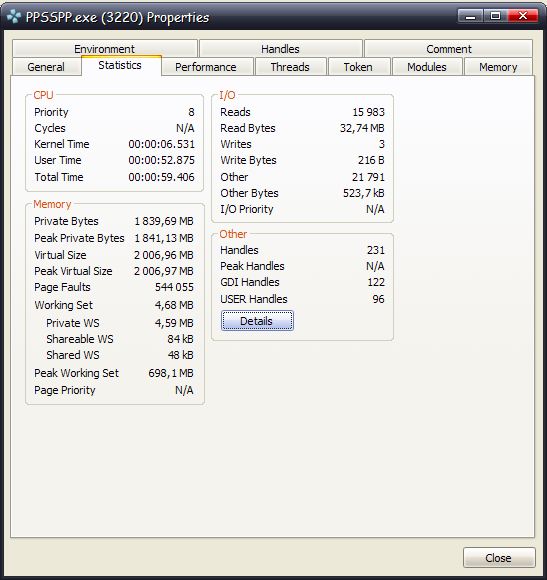Click the Priority value 8
The height and width of the screenshot is (580, 547).
tap(191, 112)
